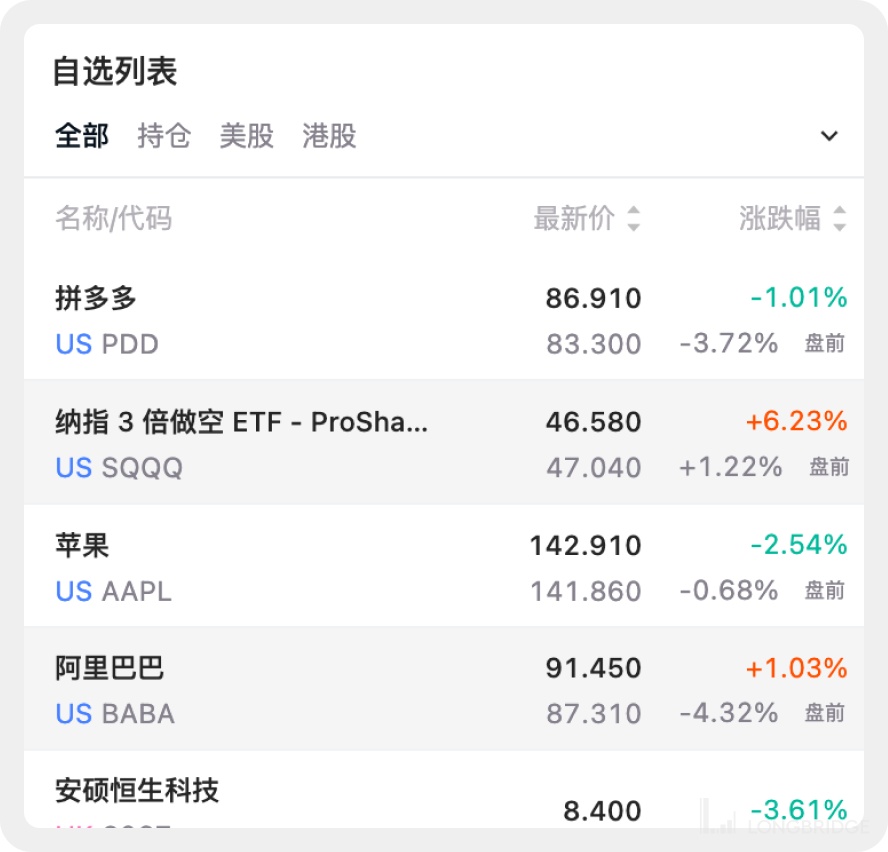This screenshot has width=888, height=852.
Task: Select the 安硕恒生科技 row
Action: pyautogui.click(x=137, y=791)
